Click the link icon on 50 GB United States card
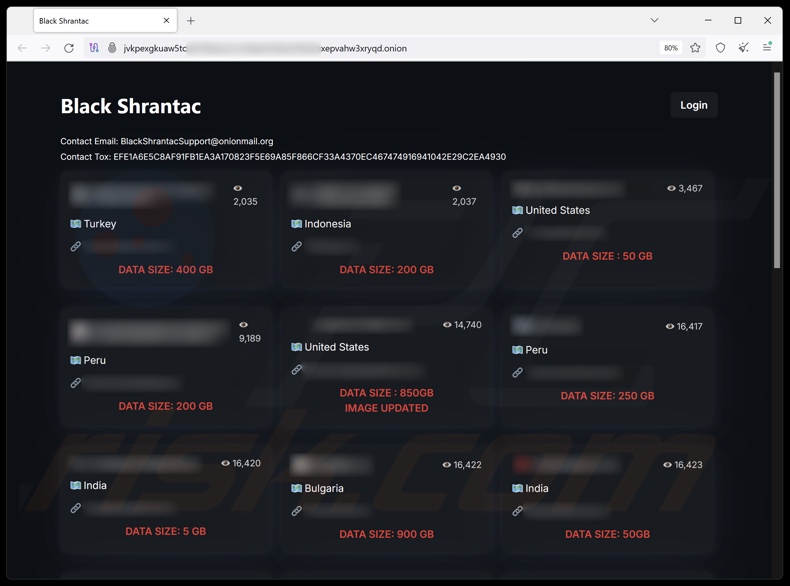This screenshot has width=790, height=586. 517,233
